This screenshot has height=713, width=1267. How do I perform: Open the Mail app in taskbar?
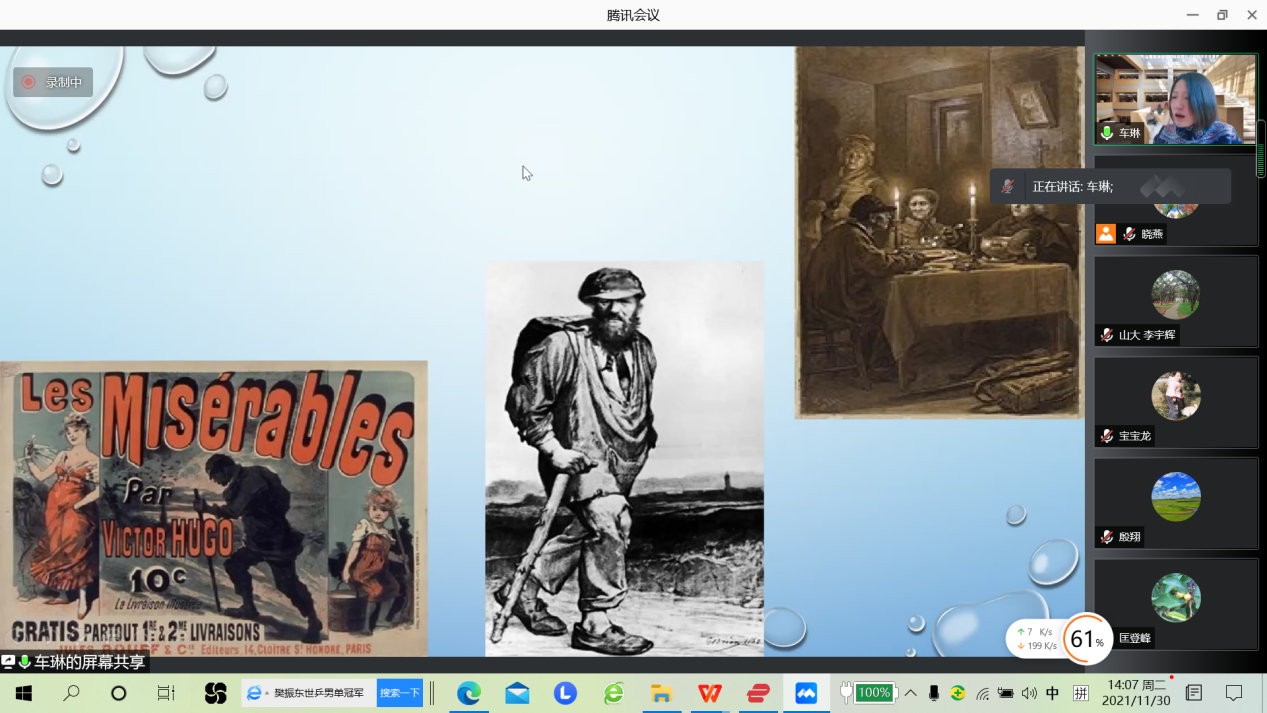[517, 693]
